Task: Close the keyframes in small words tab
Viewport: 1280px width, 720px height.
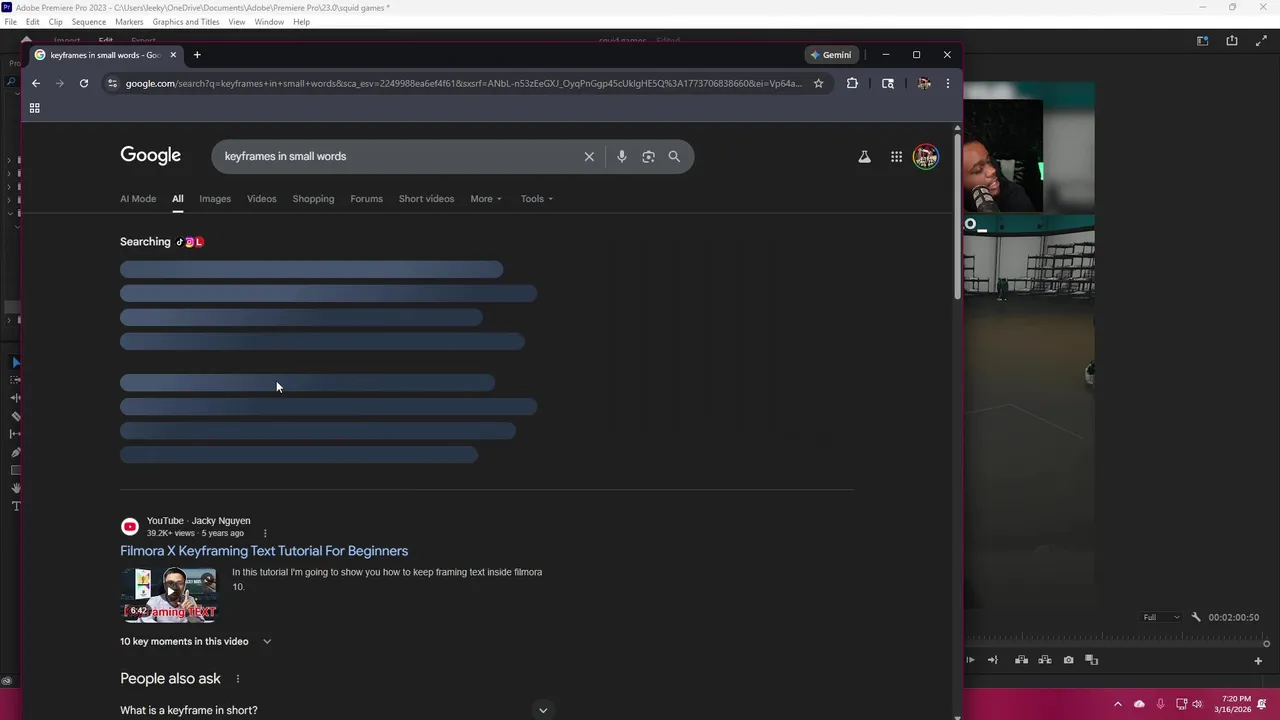Action: pos(173,55)
